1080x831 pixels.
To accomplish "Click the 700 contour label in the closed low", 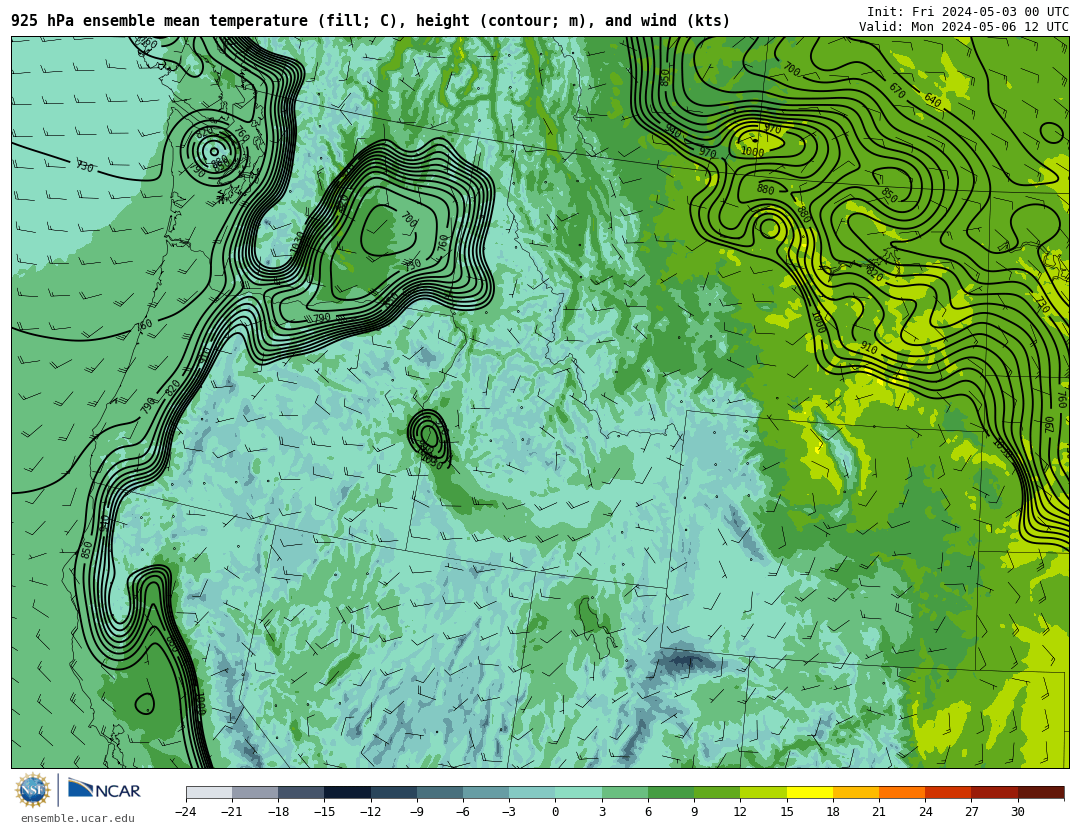I will [409, 220].
